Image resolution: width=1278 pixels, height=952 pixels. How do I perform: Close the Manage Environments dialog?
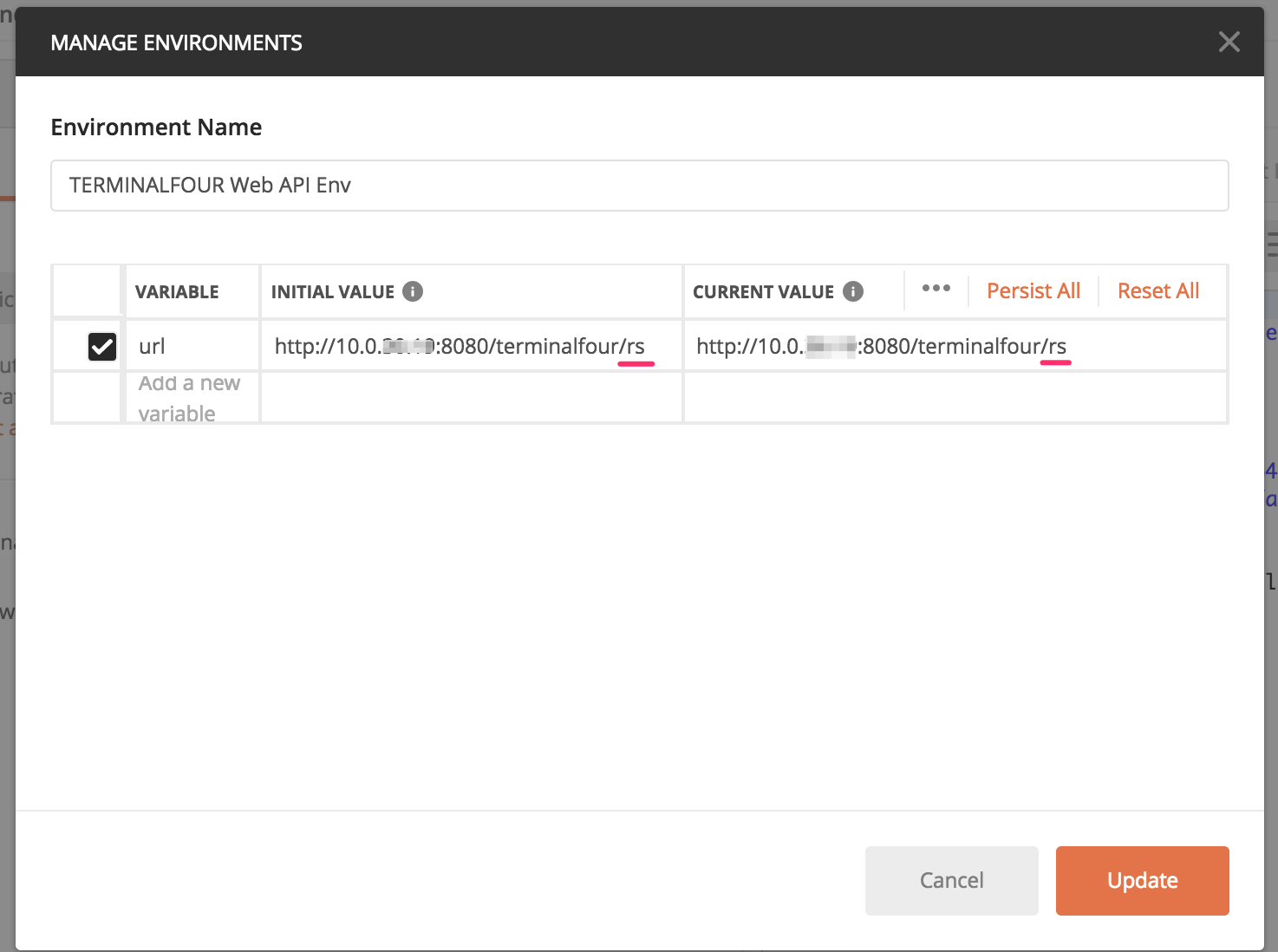1229,42
